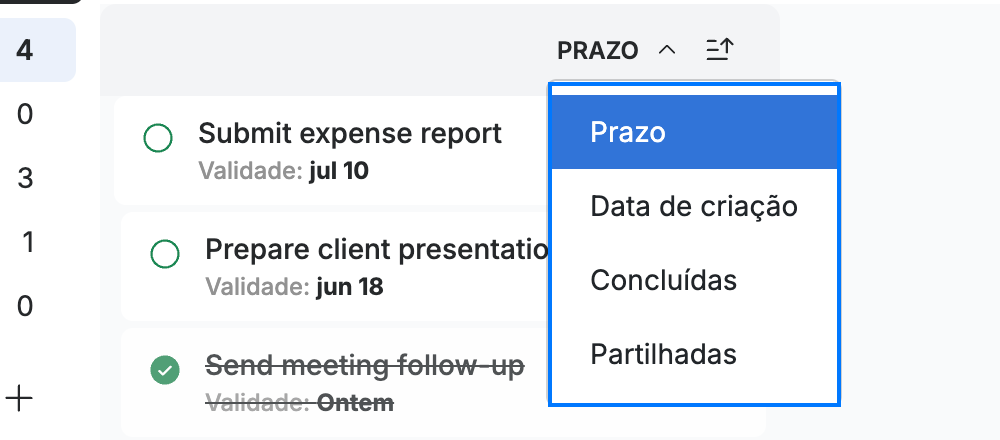Open the Send meeting follow-up task
The image size is (1000, 440).
click(x=365, y=365)
